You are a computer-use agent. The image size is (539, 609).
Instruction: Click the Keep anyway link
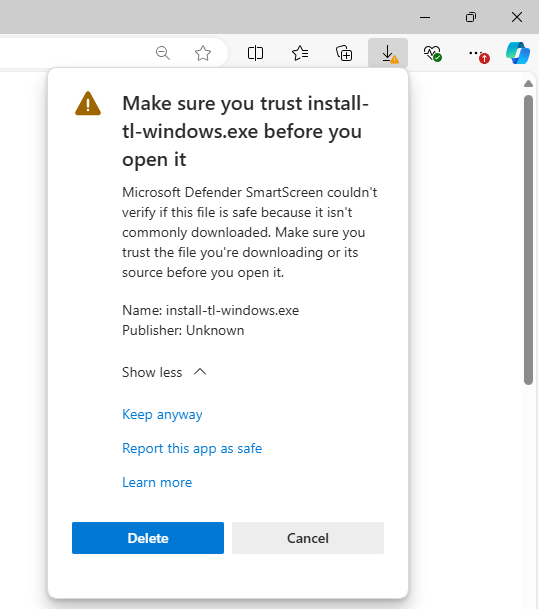coord(162,414)
